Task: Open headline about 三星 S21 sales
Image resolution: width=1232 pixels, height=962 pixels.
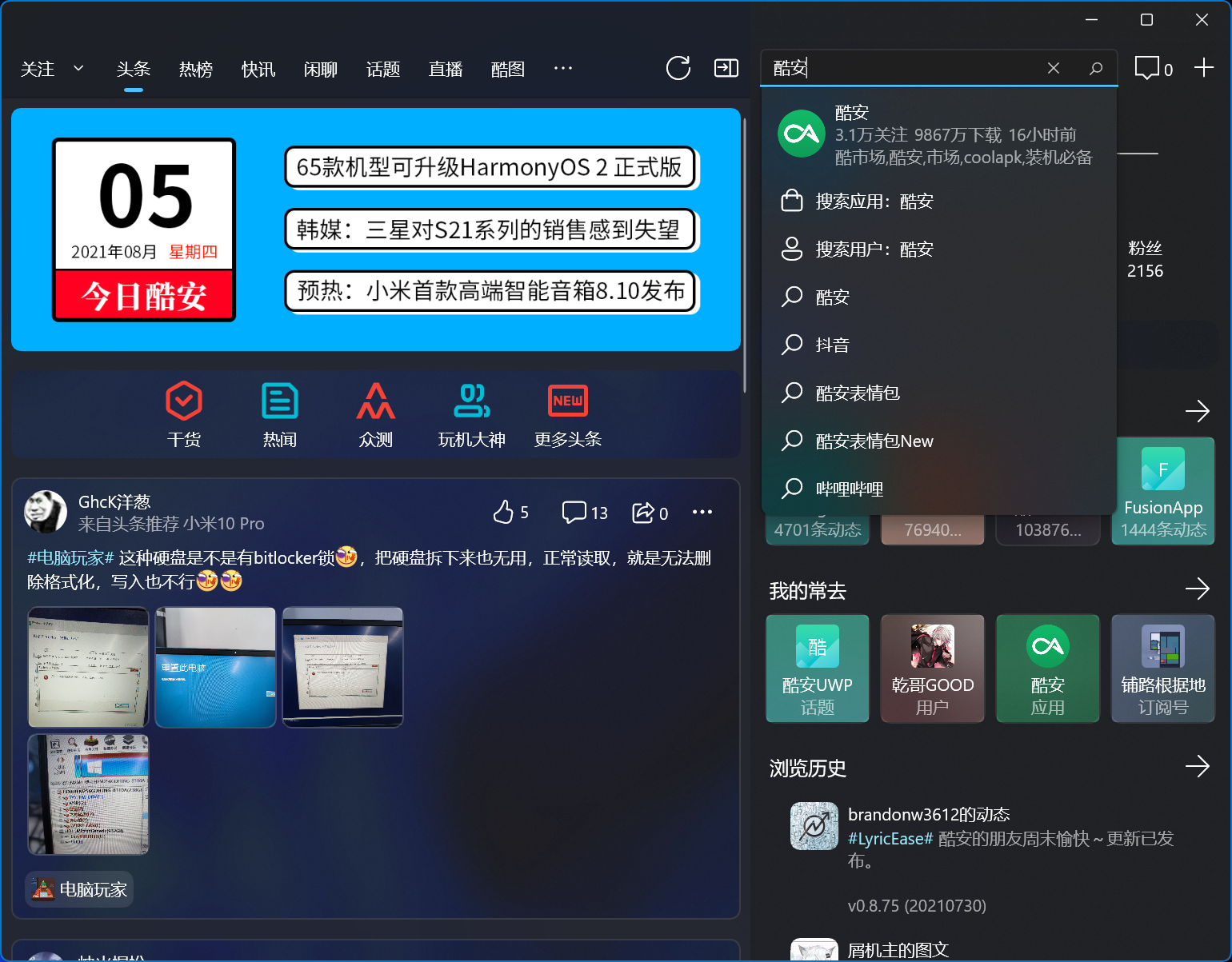Action: pos(490,230)
